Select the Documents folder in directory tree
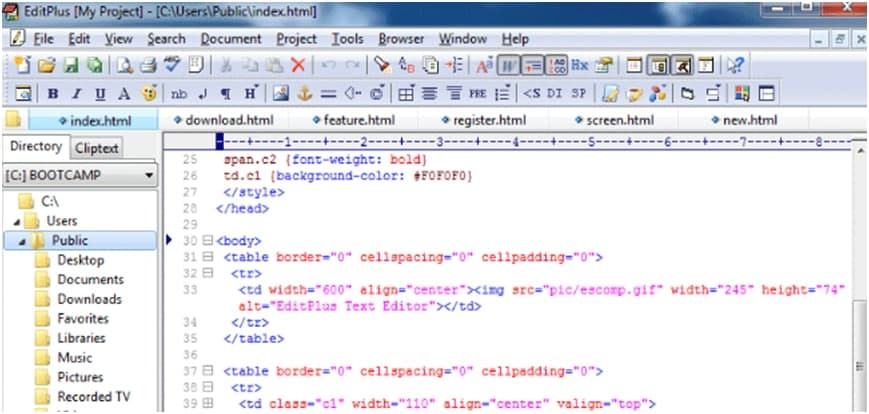 [x=91, y=280]
